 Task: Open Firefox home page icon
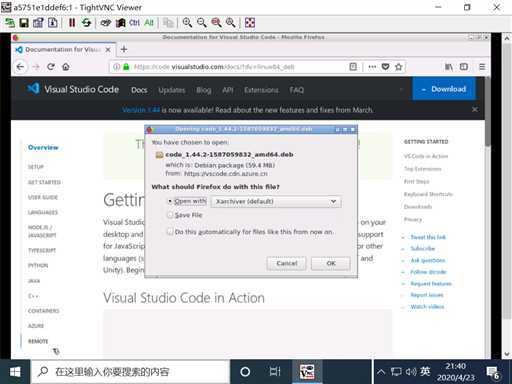[66, 67]
